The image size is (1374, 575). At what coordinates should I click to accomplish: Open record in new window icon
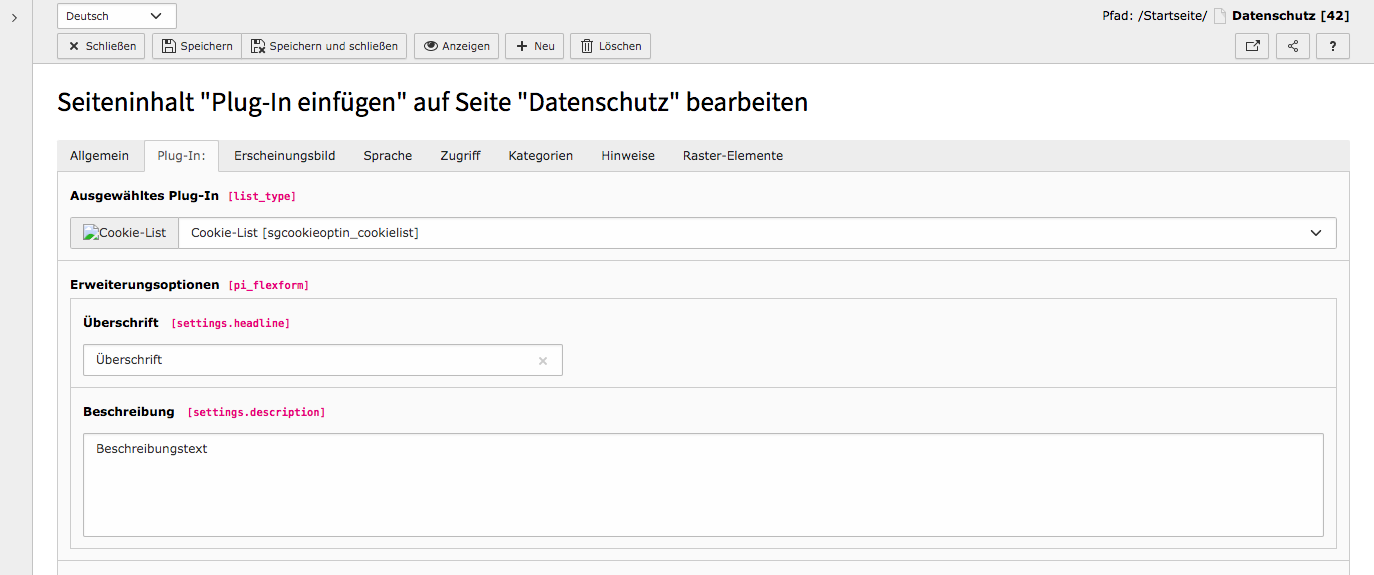click(1252, 46)
